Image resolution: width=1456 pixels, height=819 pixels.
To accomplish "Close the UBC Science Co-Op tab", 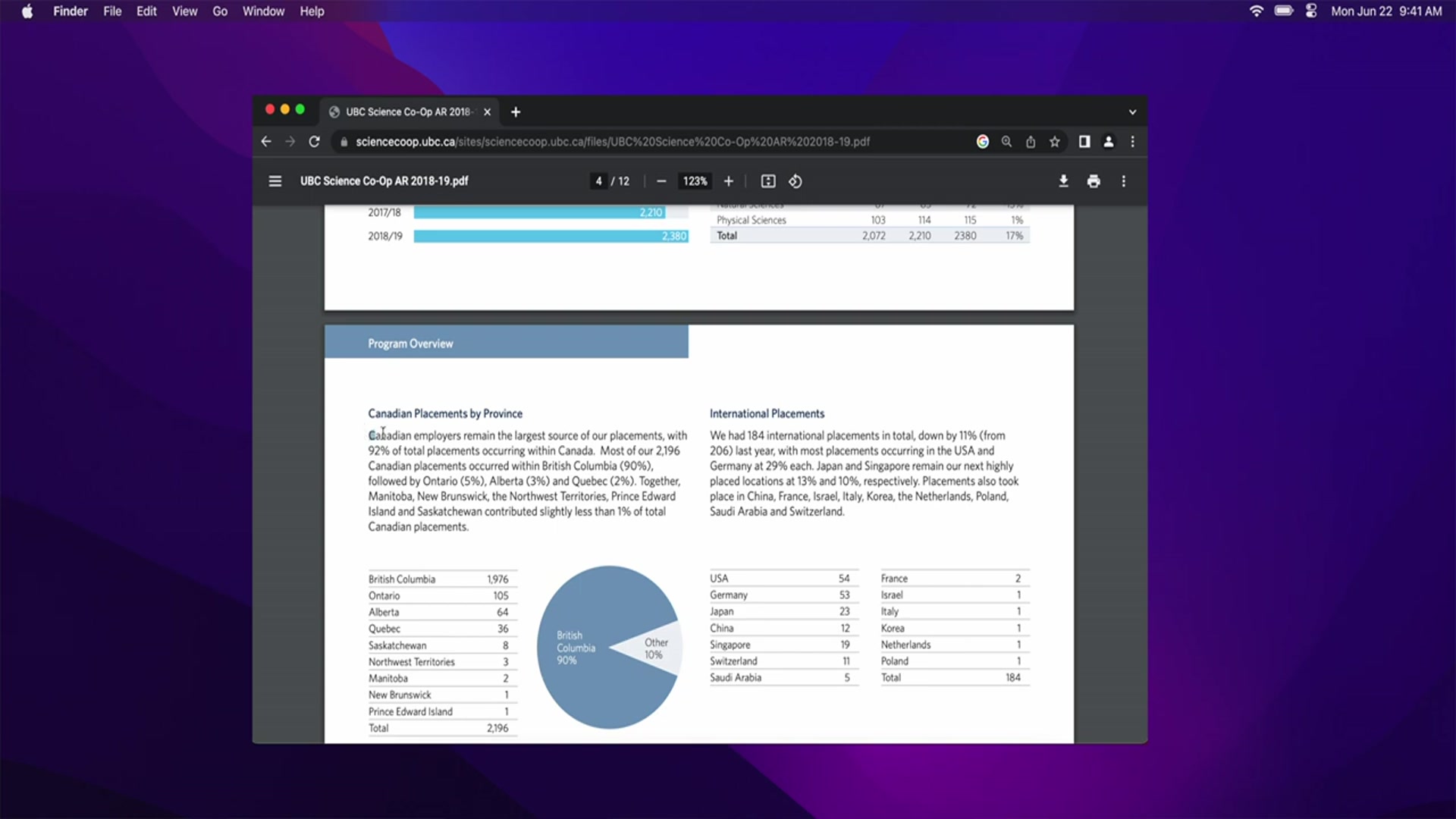I will [x=487, y=112].
